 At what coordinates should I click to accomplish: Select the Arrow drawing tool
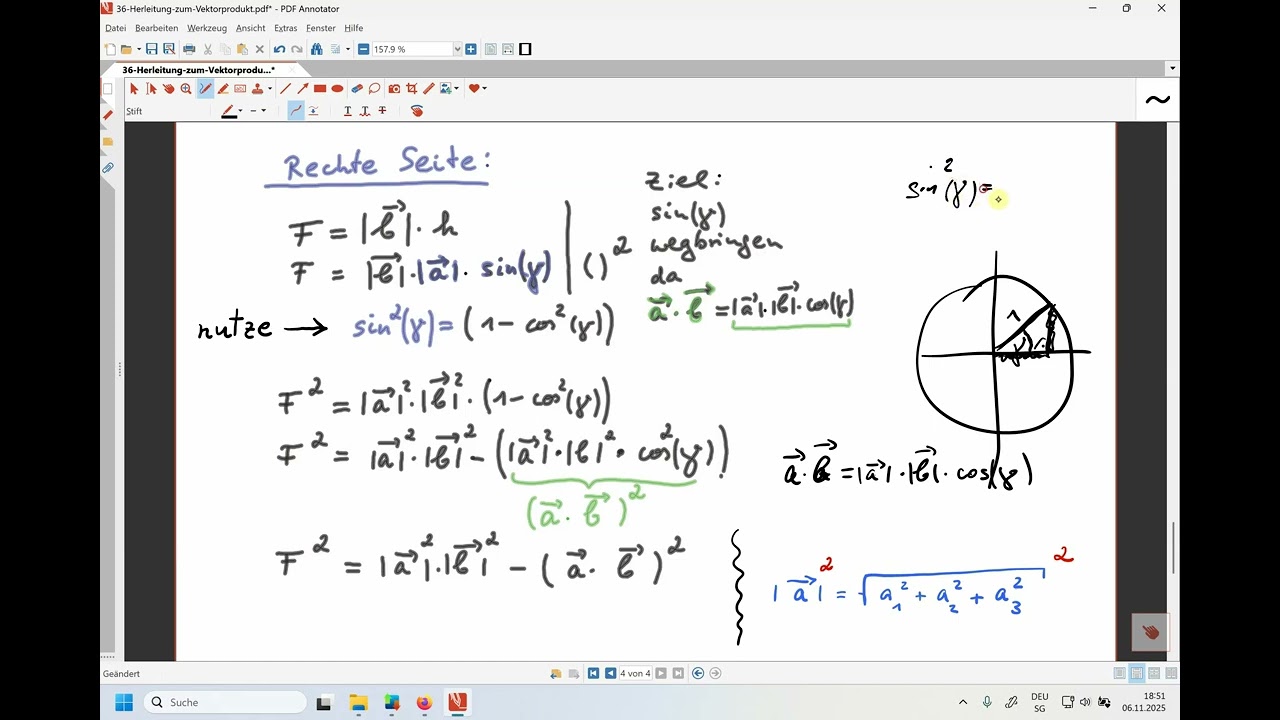302,88
